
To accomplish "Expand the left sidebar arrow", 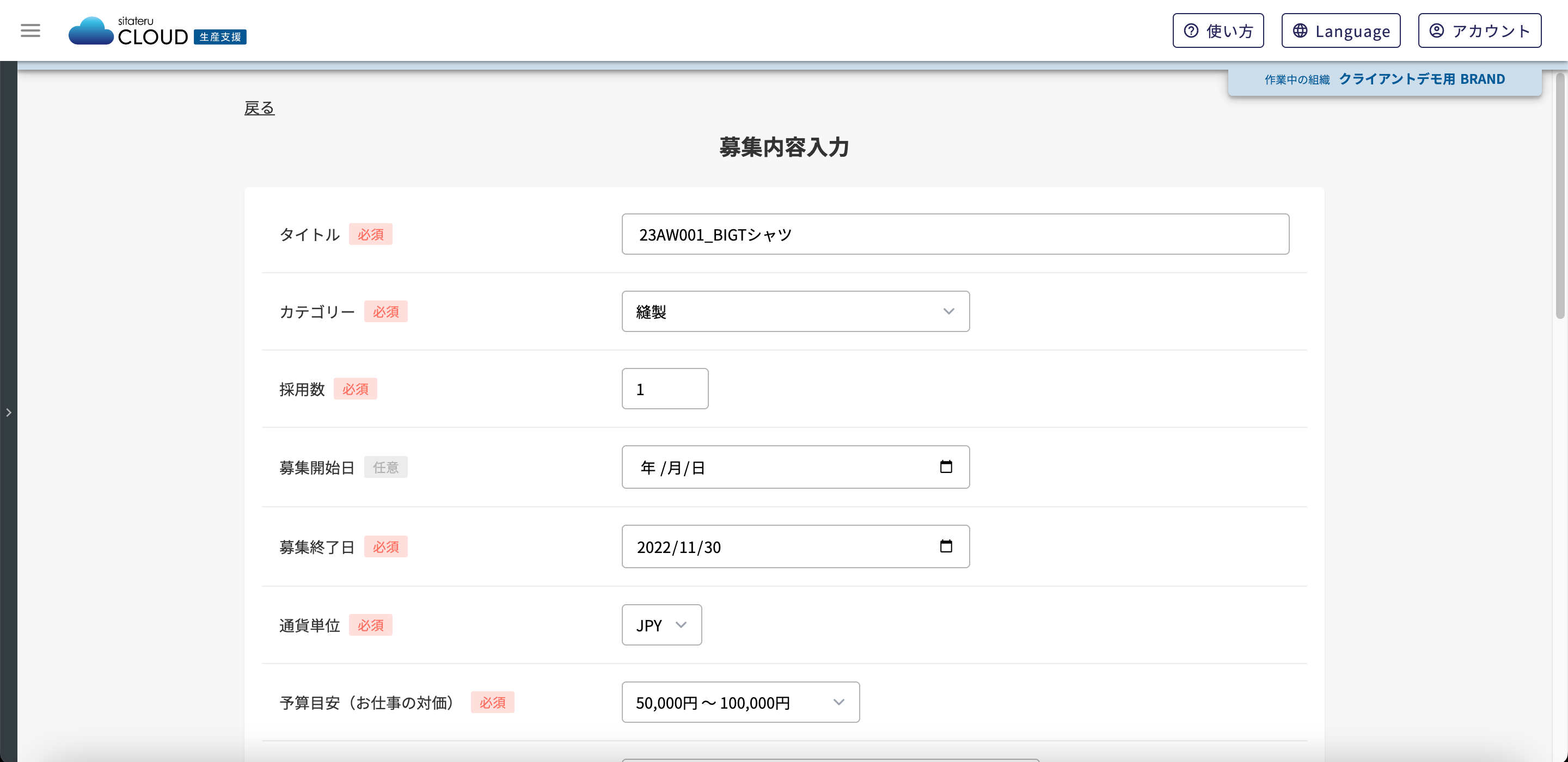I will pyautogui.click(x=9, y=413).
